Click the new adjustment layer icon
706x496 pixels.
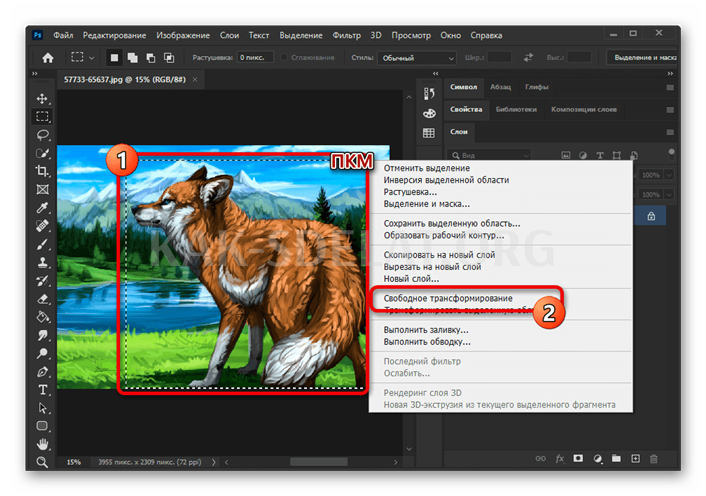click(597, 459)
